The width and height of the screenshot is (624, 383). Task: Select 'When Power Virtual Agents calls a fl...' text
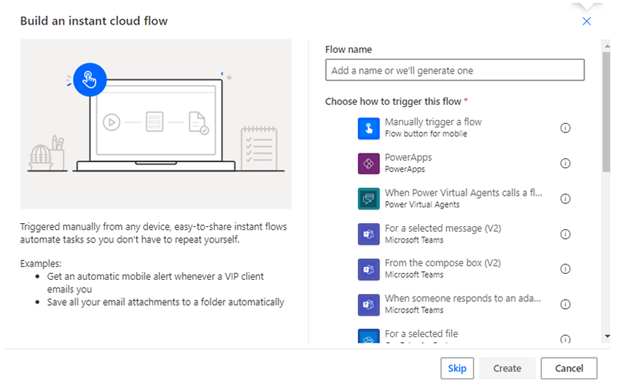coord(463,193)
